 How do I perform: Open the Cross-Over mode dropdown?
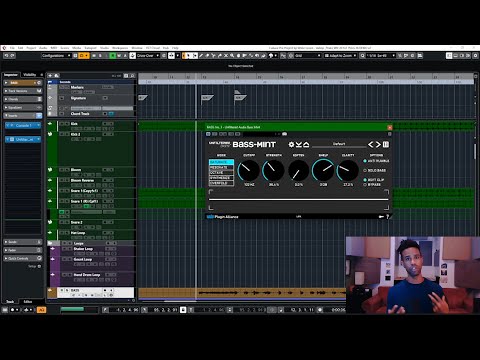[148, 56]
